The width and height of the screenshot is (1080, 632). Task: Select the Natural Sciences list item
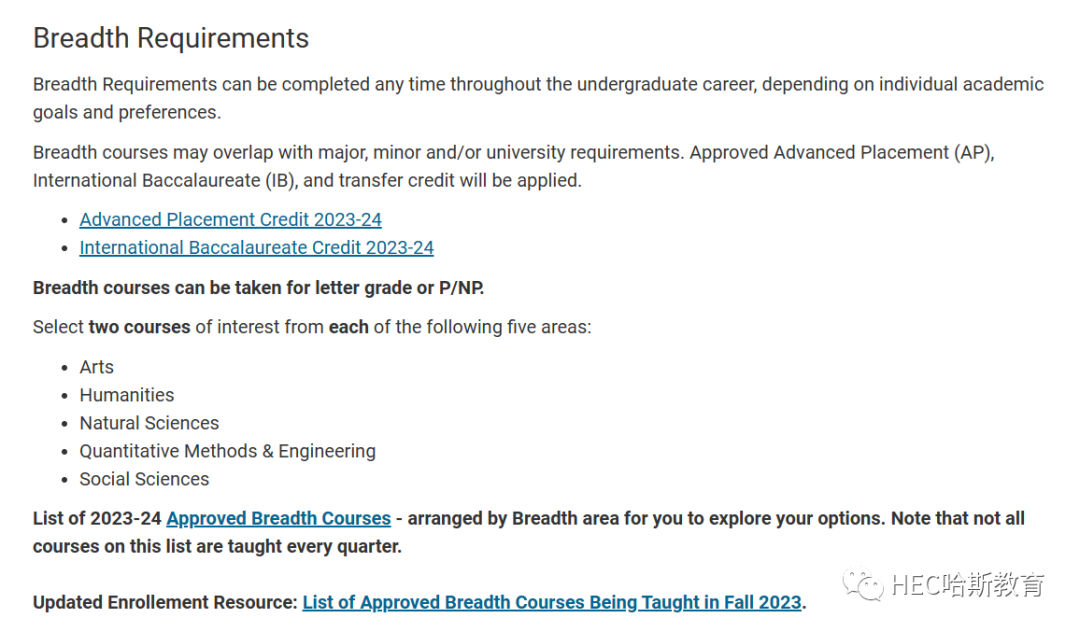click(x=149, y=423)
